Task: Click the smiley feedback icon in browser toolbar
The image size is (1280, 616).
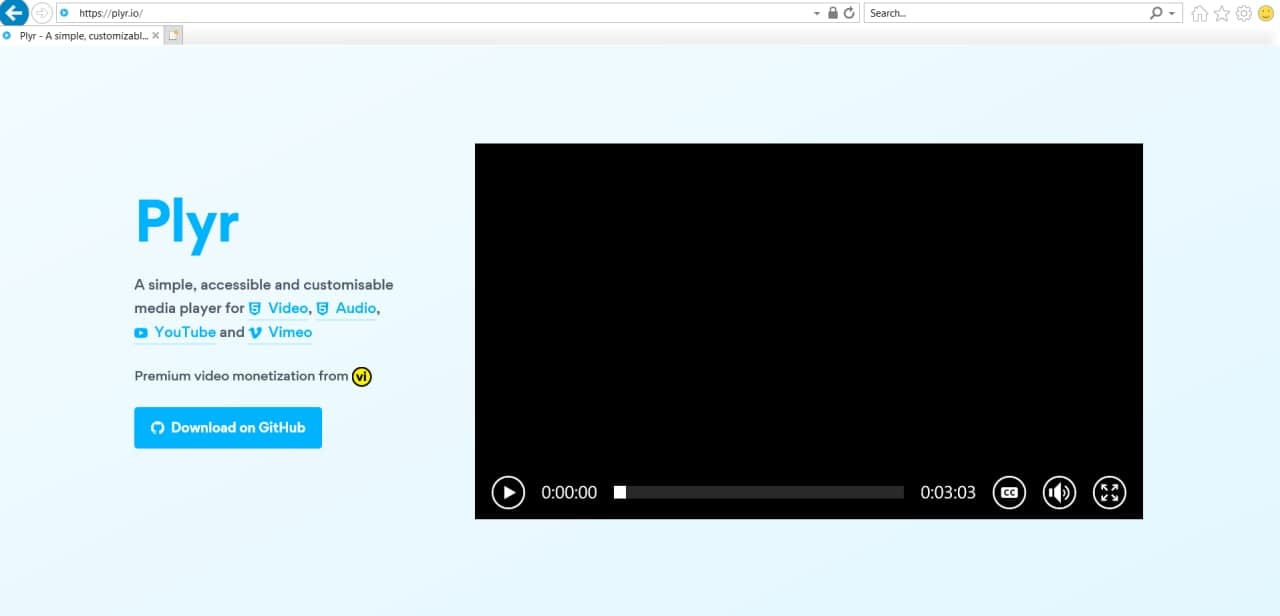Action: tap(1265, 13)
